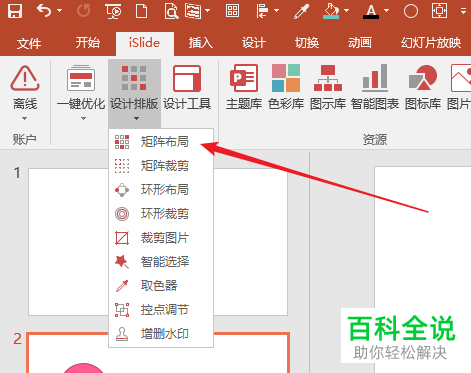
Task: Switch to the 插入 tab
Action: click(x=201, y=43)
